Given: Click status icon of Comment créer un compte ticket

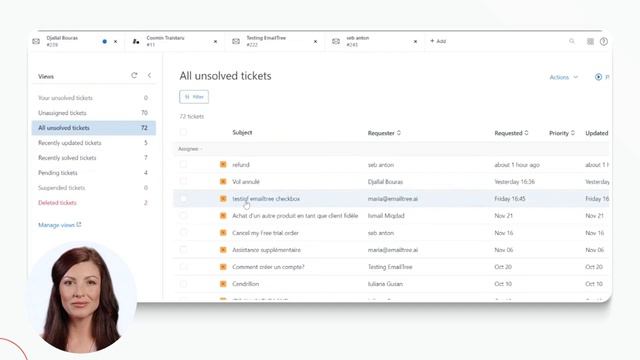Looking at the screenshot, I should [223, 267].
